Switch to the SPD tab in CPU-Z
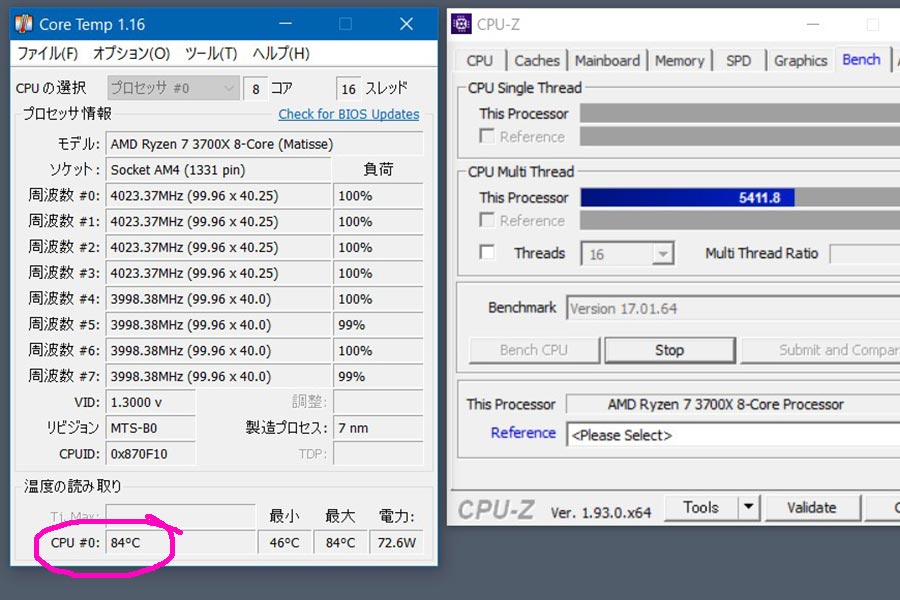This screenshot has height=600, width=900. [738, 60]
